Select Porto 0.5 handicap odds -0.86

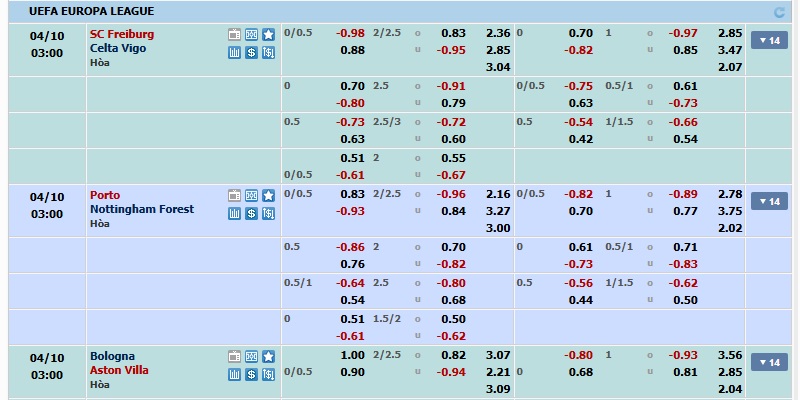pyautogui.click(x=351, y=247)
